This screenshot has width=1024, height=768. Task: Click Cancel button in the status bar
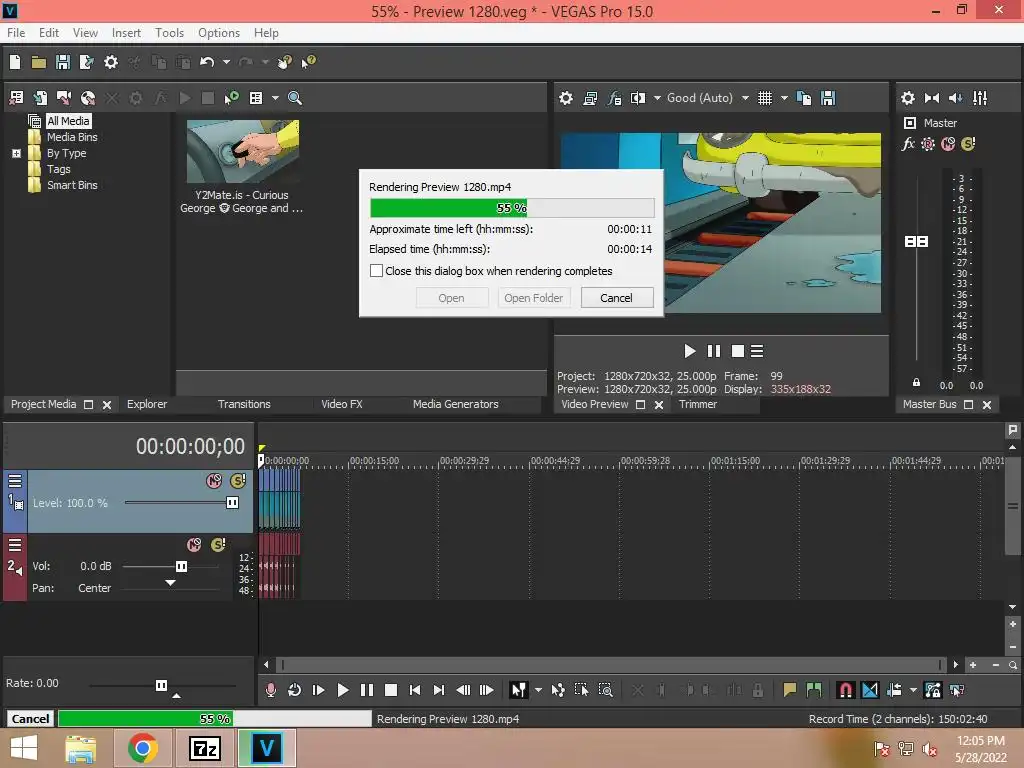30,718
